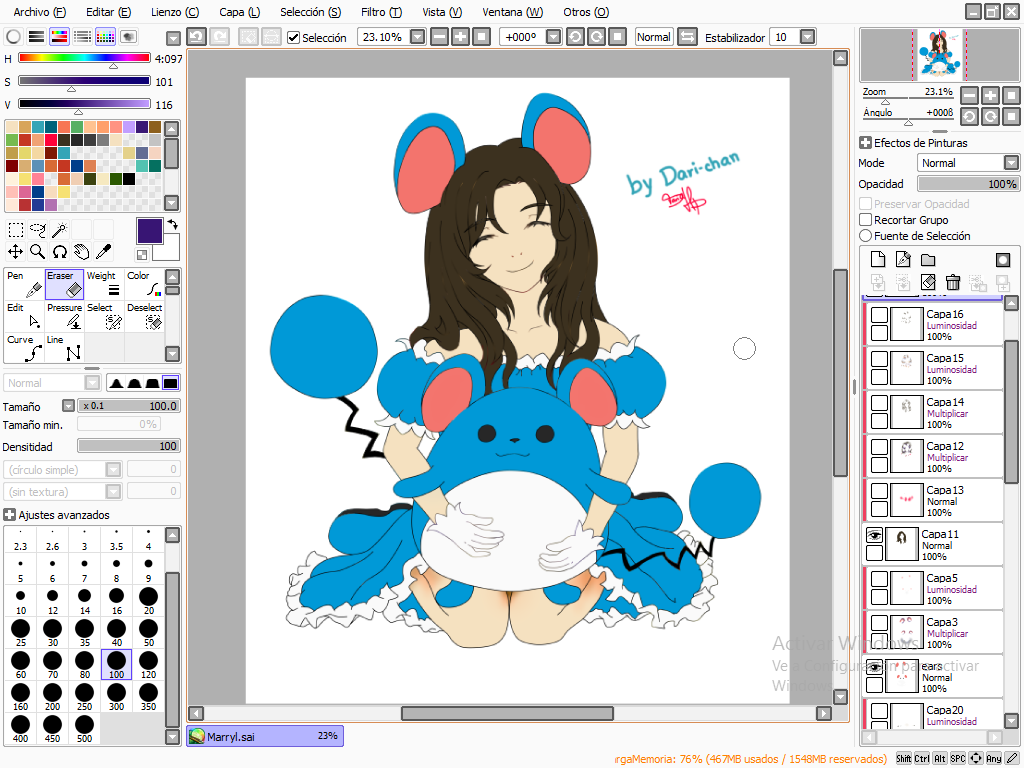Select the hand pan tool

(x=82, y=251)
